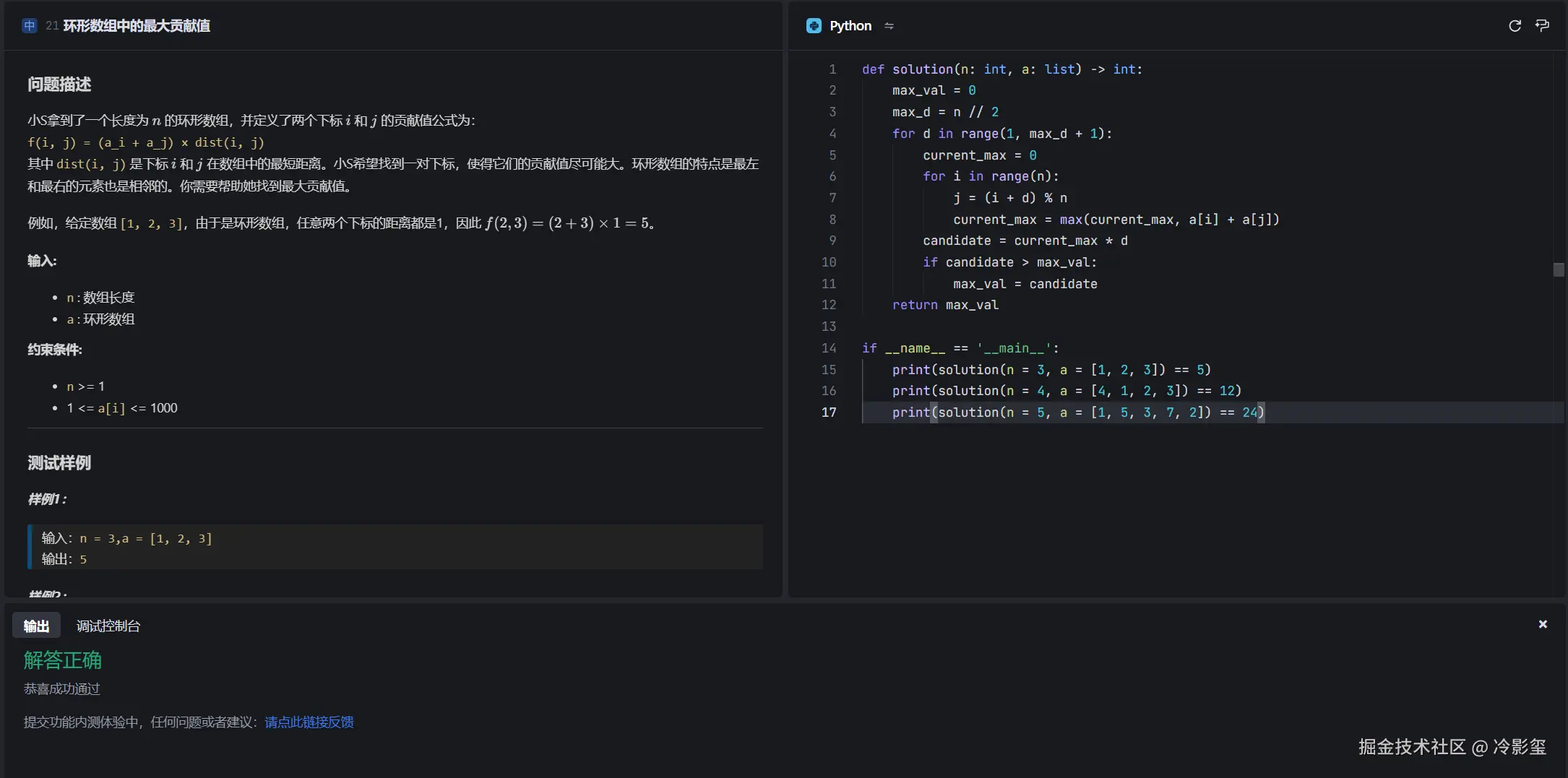Click the formula line f(i, j) = (a_i + a_j) × dist(i, j)

tap(146, 142)
